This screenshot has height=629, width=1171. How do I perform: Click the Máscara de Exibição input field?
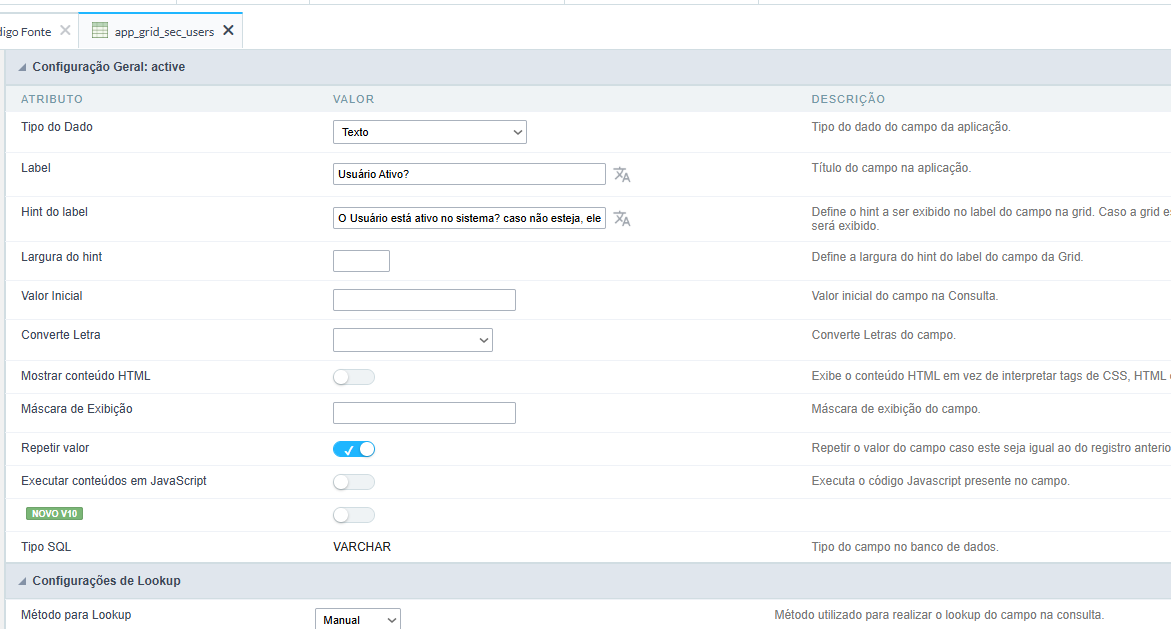[424, 413]
